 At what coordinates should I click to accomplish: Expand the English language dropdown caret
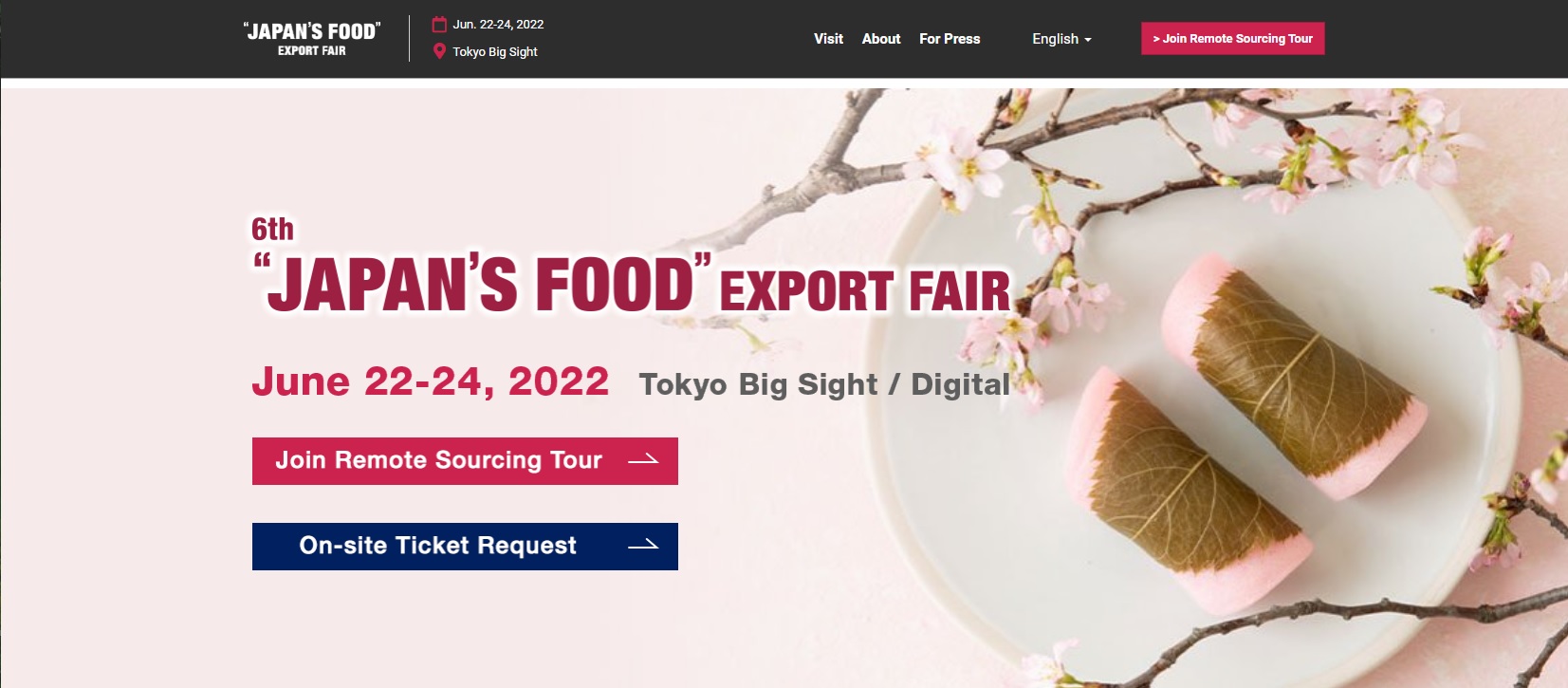tap(1088, 40)
